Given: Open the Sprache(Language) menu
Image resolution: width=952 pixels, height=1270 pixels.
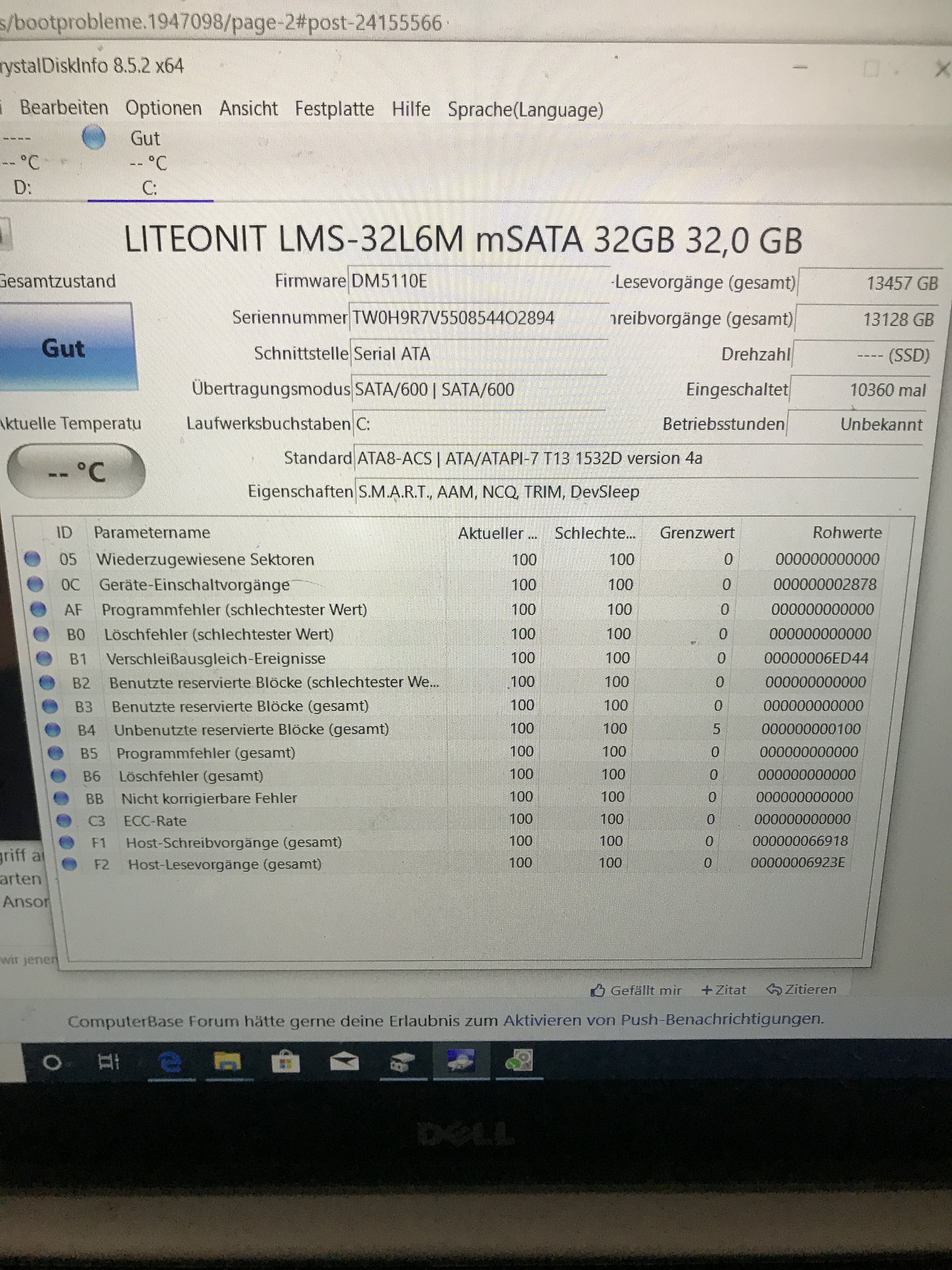Looking at the screenshot, I should [525, 110].
